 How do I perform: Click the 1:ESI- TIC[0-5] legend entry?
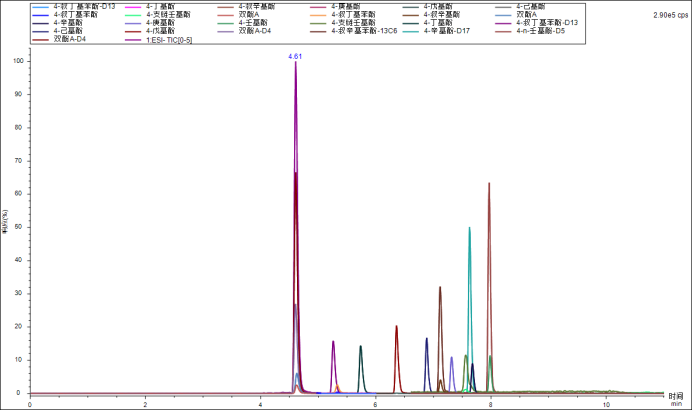point(173,38)
